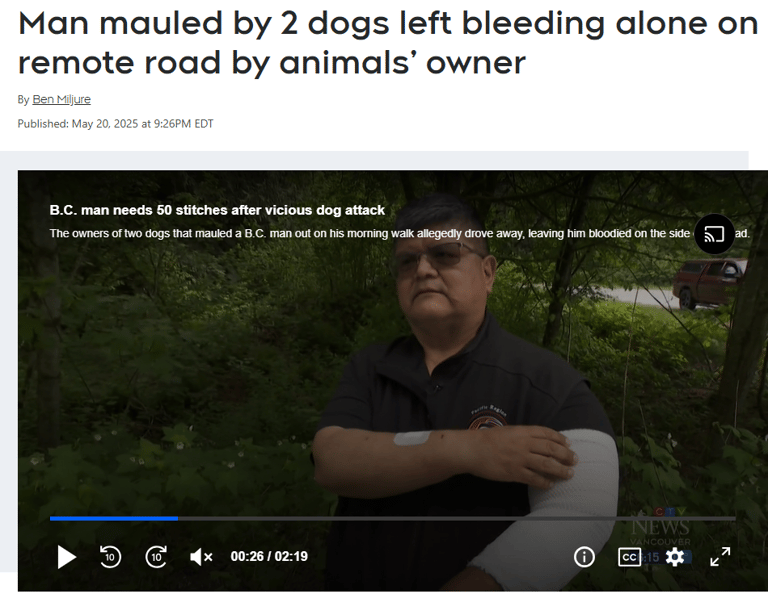The height and width of the screenshot is (594, 768).
Task: Open video info panel
Action: 584,557
